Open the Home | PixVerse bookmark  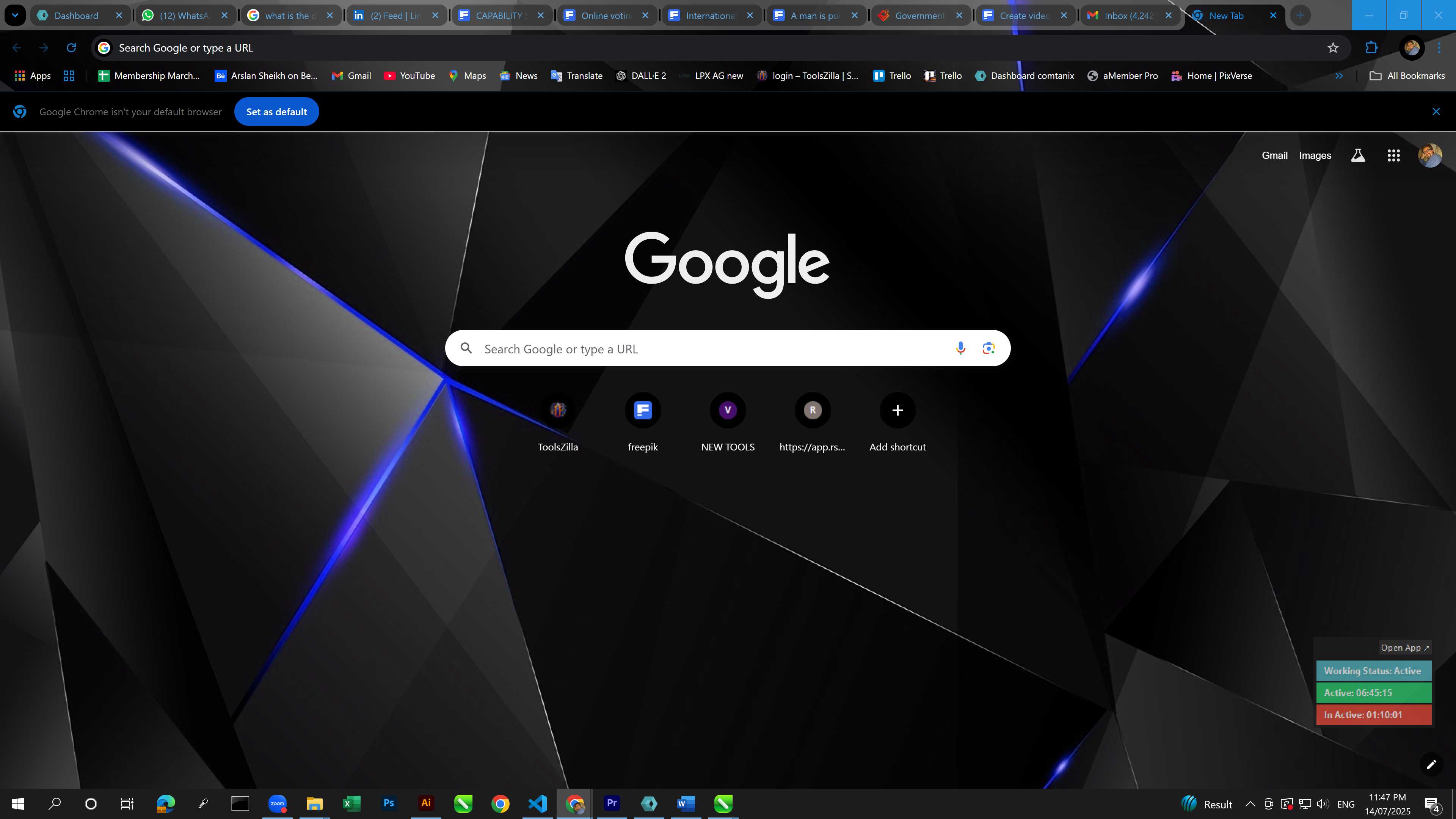click(1211, 76)
